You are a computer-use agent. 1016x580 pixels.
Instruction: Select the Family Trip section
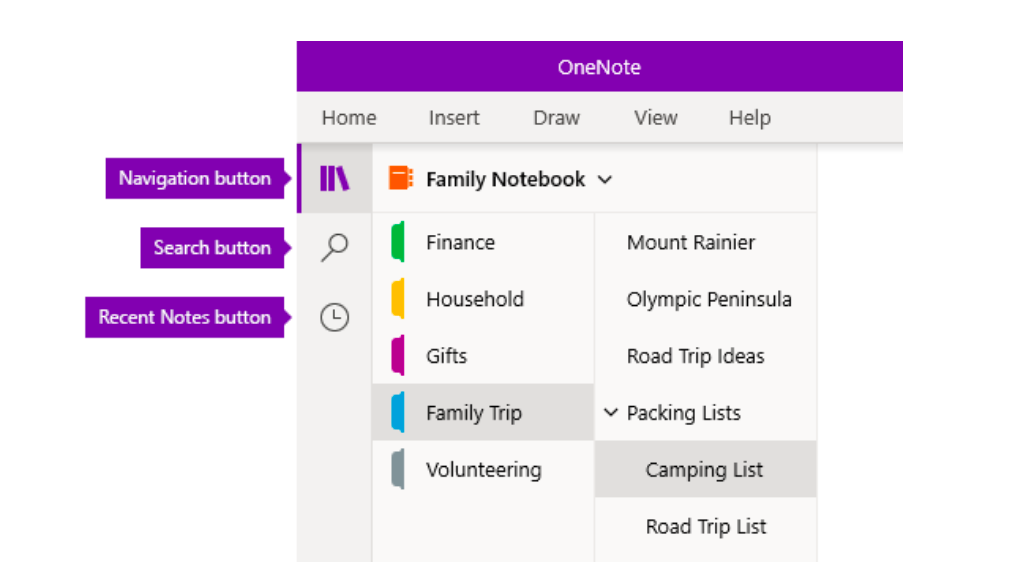tap(483, 412)
